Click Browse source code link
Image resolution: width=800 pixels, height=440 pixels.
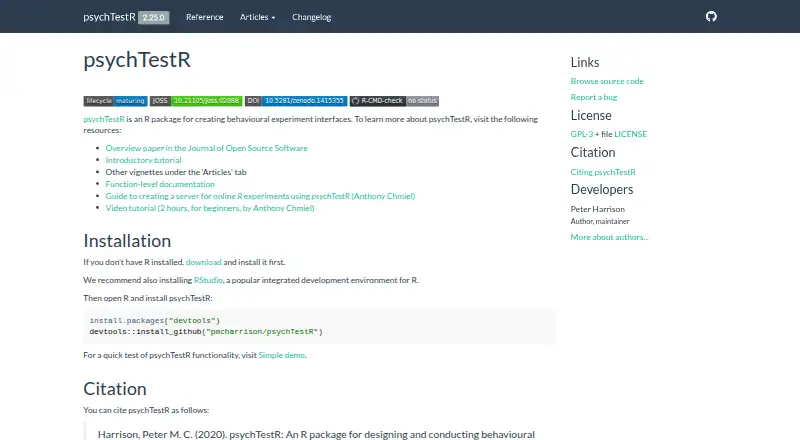tap(607, 81)
